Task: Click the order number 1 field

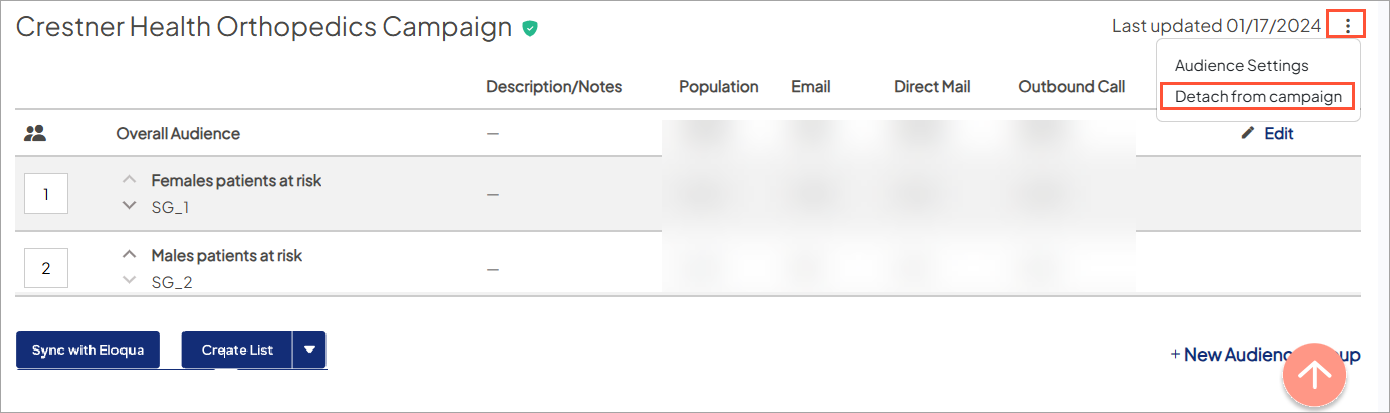Action: coord(46,194)
